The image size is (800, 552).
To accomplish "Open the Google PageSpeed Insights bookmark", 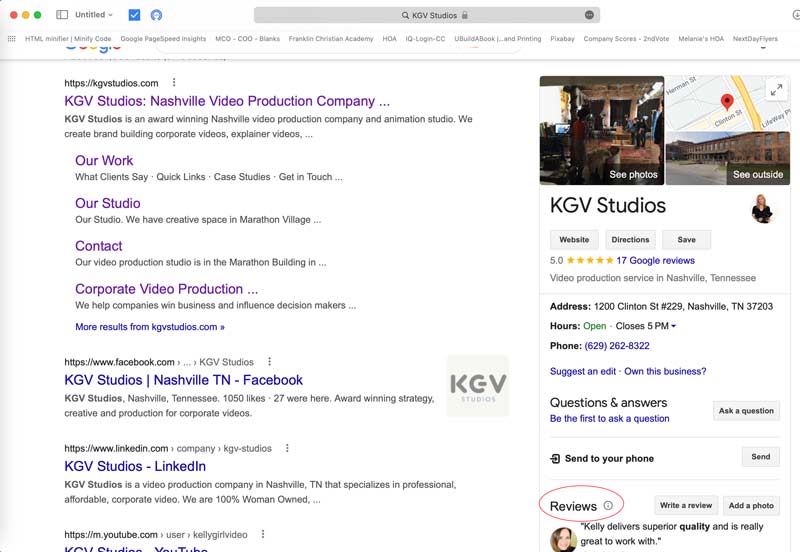I will coord(163,39).
